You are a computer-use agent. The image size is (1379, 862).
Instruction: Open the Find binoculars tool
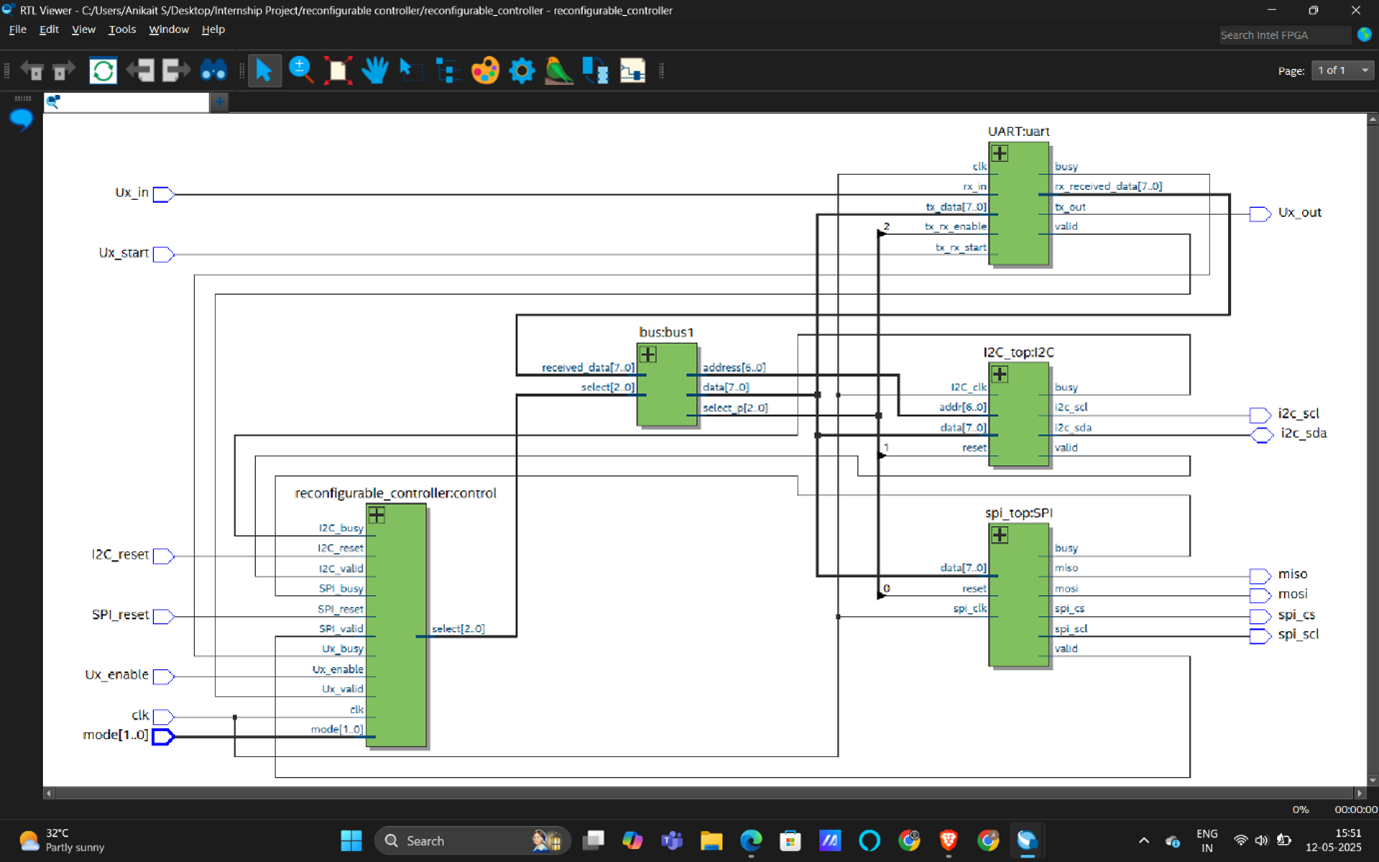click(214, 71)
